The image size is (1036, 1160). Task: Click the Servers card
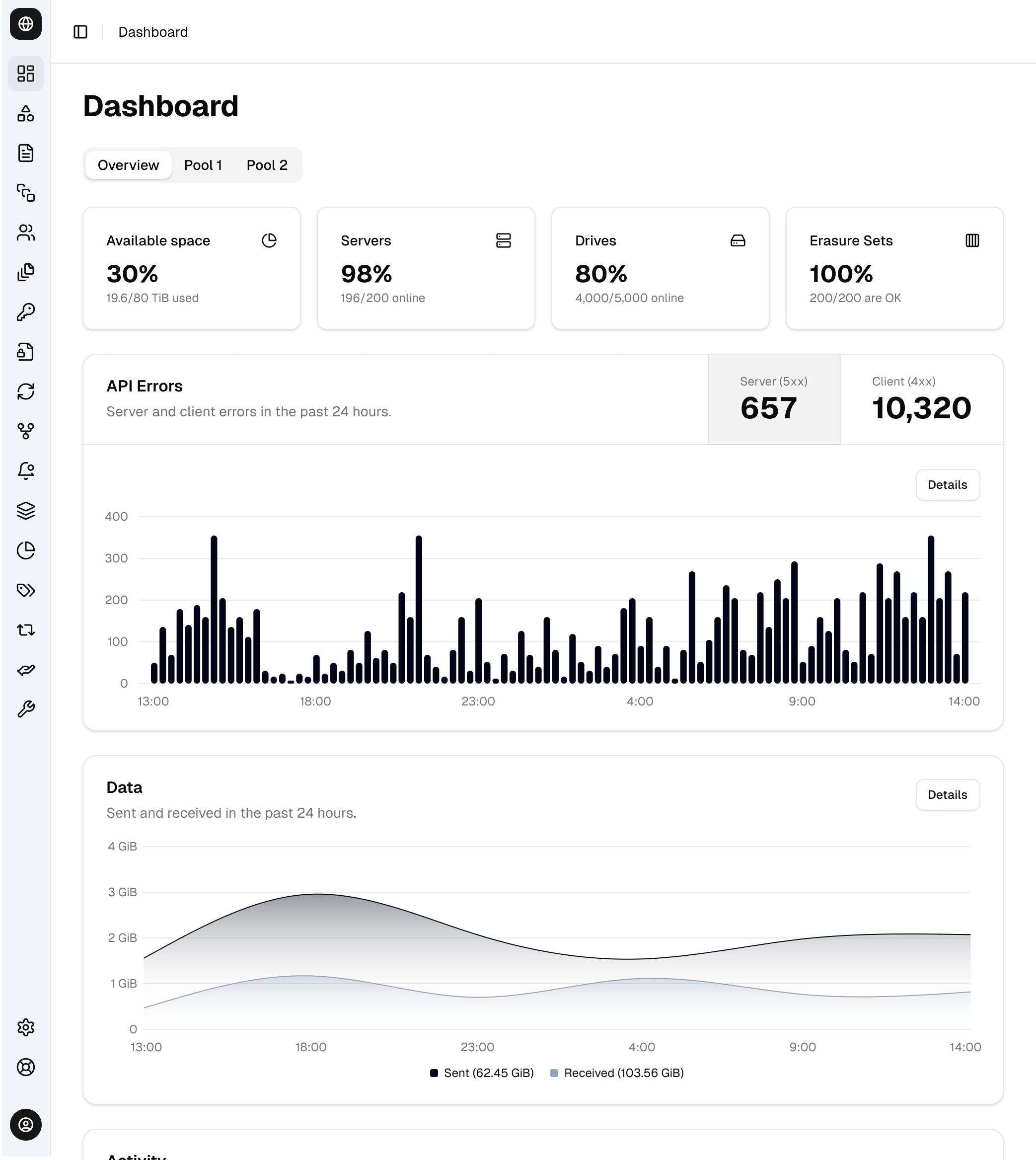click(x=426, y=268)
